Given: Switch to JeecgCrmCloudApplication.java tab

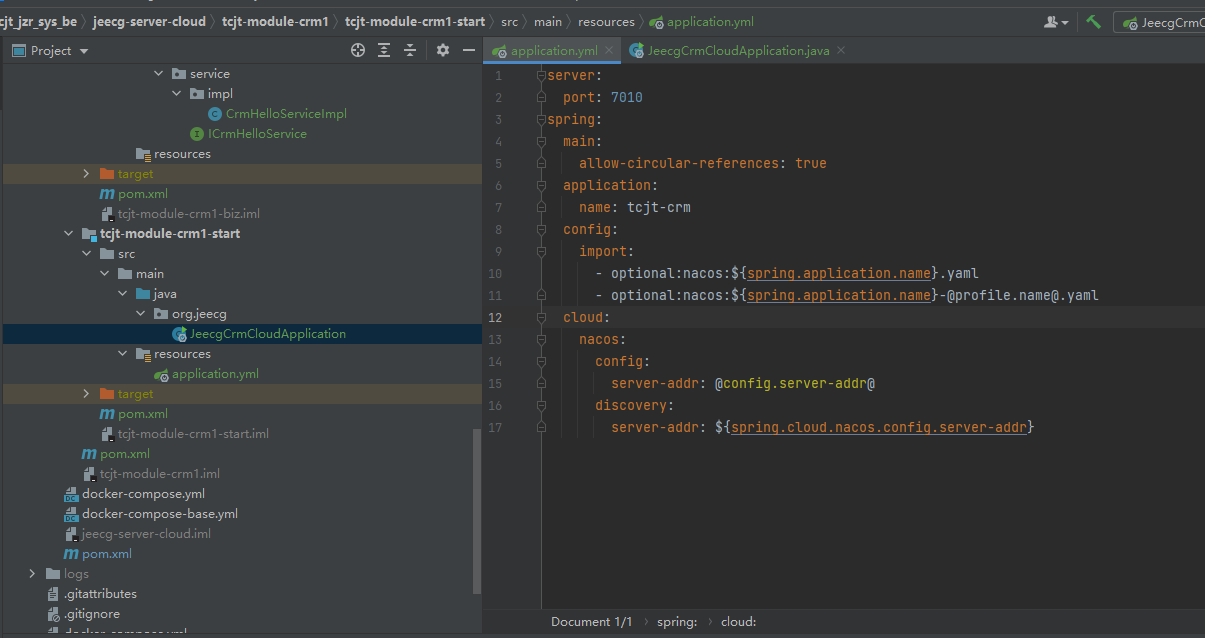Looking at the screenshot, I should click(738, 50).
